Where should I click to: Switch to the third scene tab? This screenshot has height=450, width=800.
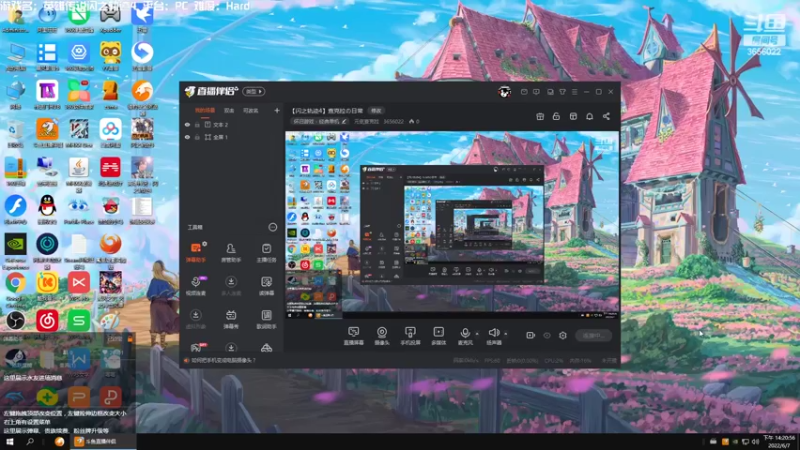pos(251,110)
